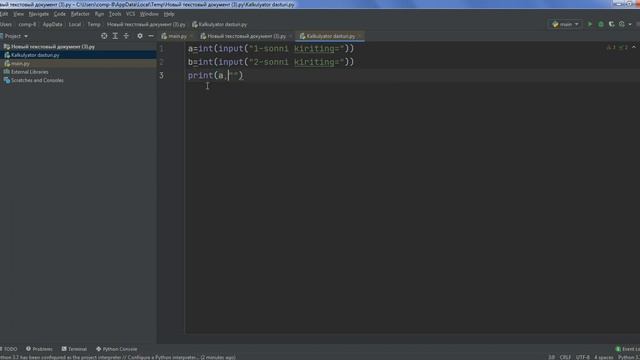This screenshot has height=360, width=640.
Task: Open the Code menu
Action: pyautogui.click(x=60, y=14)
